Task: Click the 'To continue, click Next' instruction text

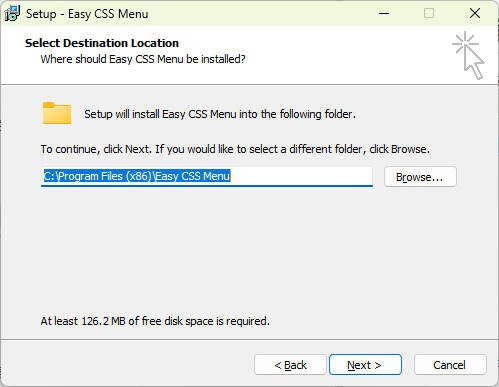Action: pyautogui.click(x=235, y=149)
